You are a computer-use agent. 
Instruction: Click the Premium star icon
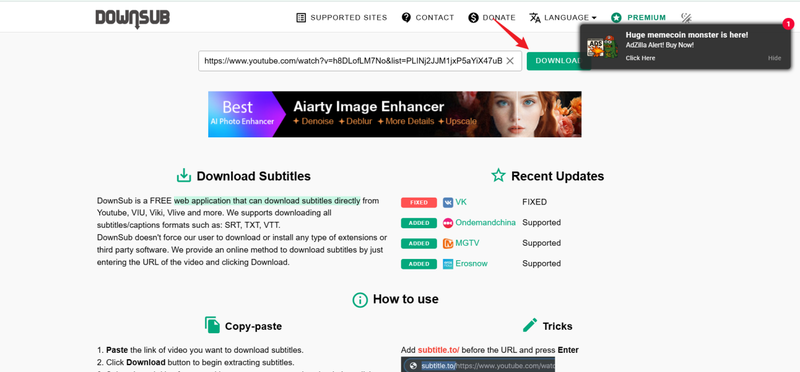616,18
